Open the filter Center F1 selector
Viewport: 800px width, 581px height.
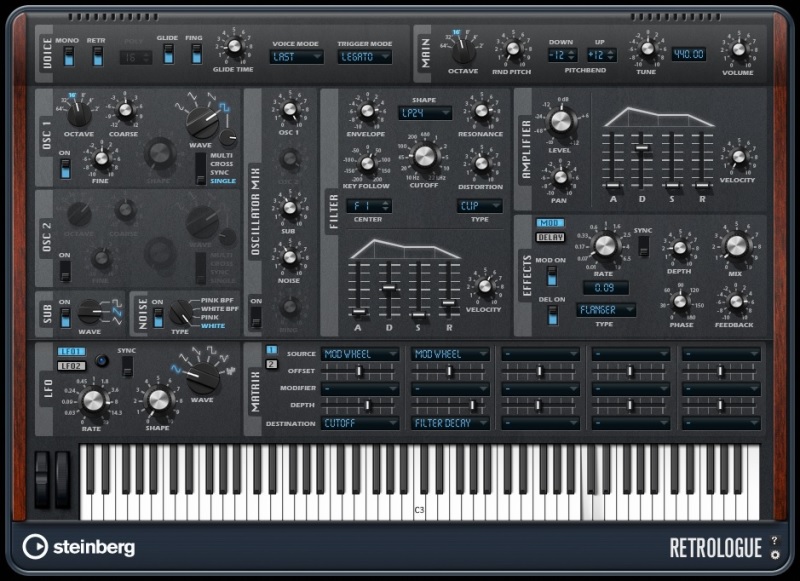point(369,206)
